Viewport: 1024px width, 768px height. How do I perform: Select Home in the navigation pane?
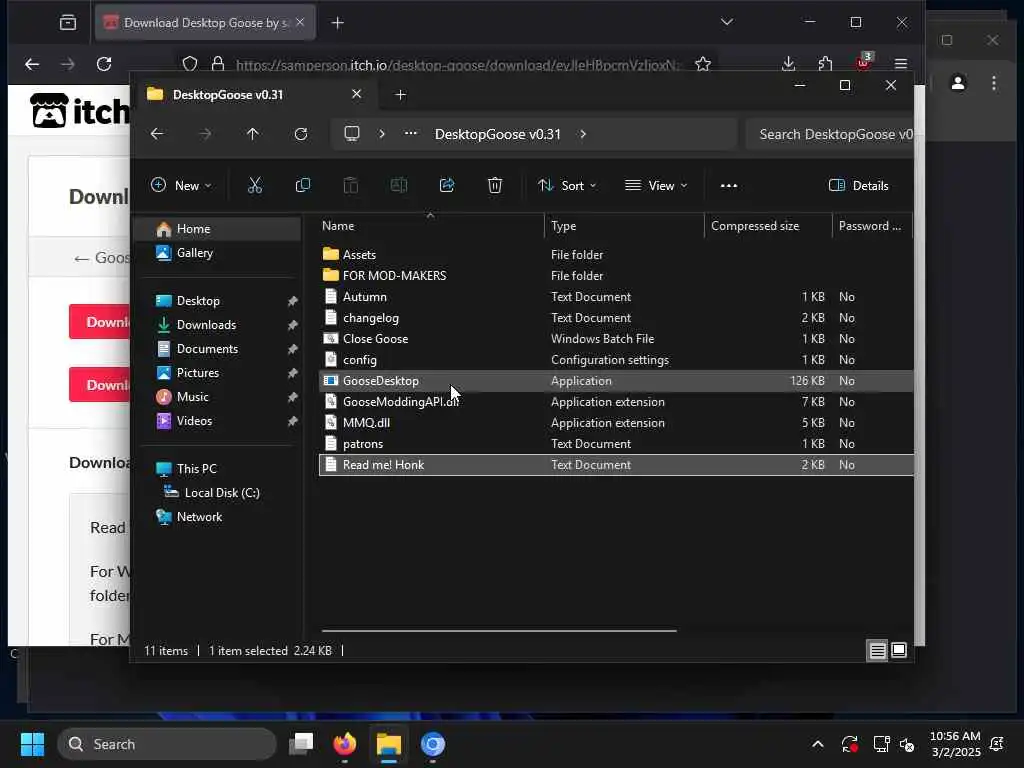218,229
